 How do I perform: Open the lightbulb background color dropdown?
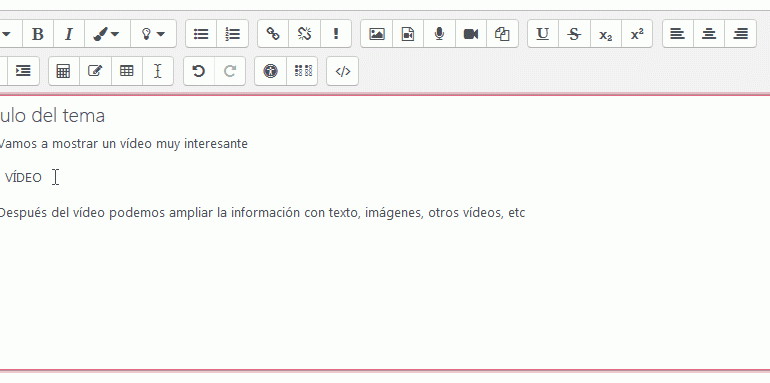tap(153, 34)
